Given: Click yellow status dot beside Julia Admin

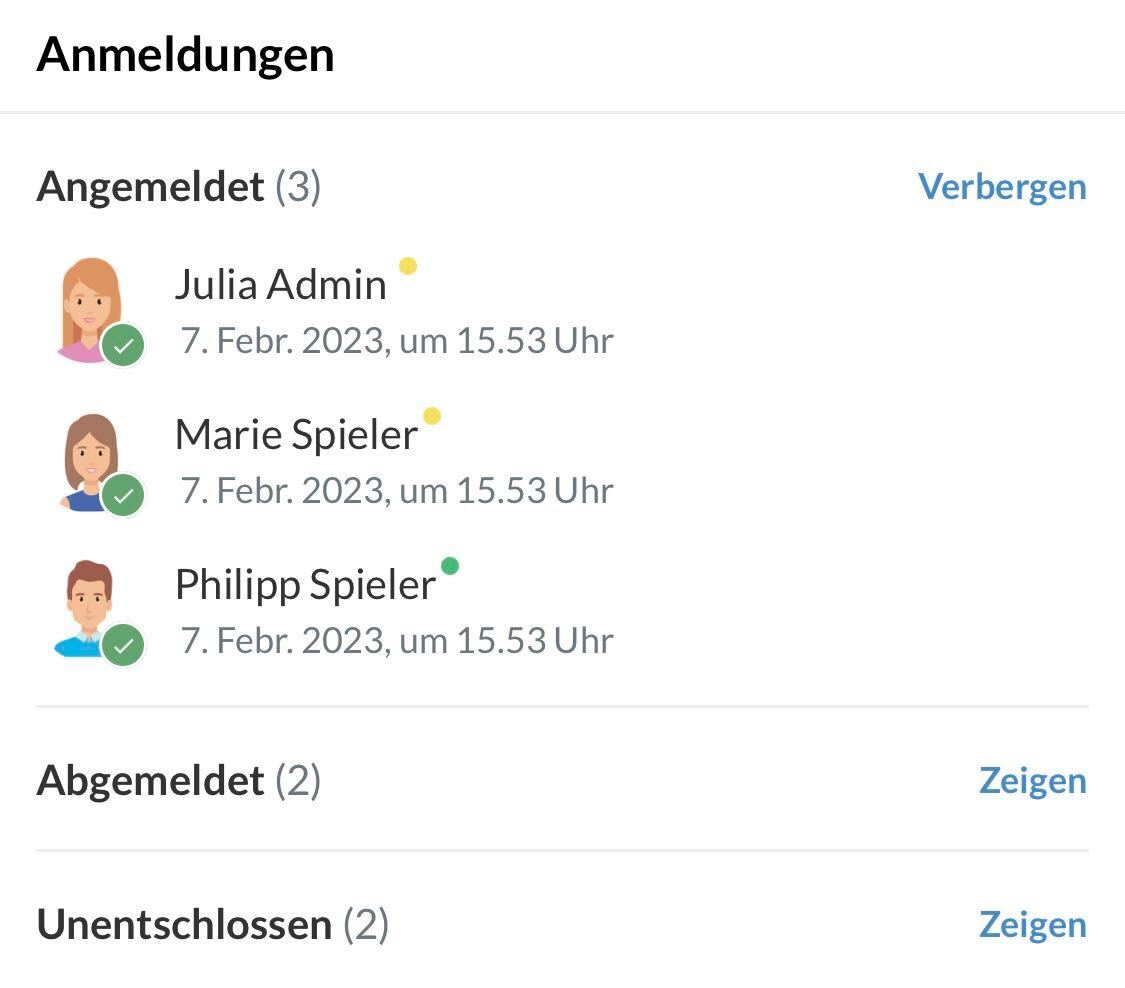Looking at the screenshot, I should (408, 266).
